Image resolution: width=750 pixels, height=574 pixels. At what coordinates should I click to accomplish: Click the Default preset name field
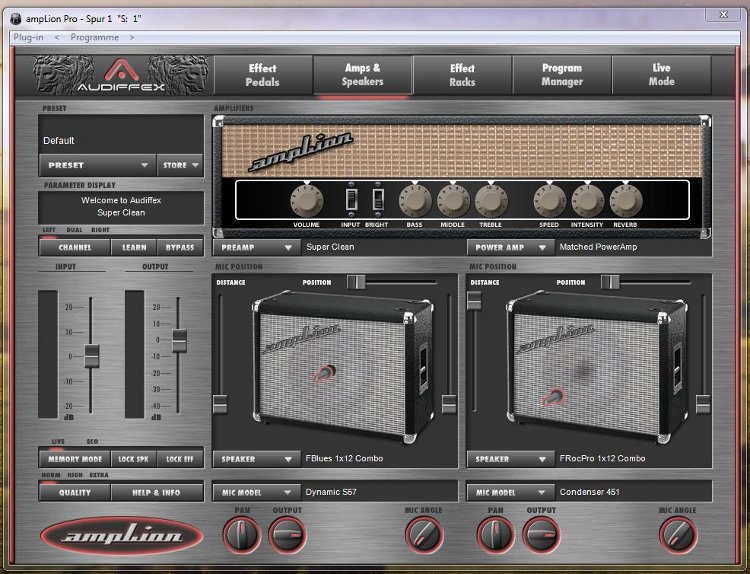pyautogui.click(x=121, y=134)
